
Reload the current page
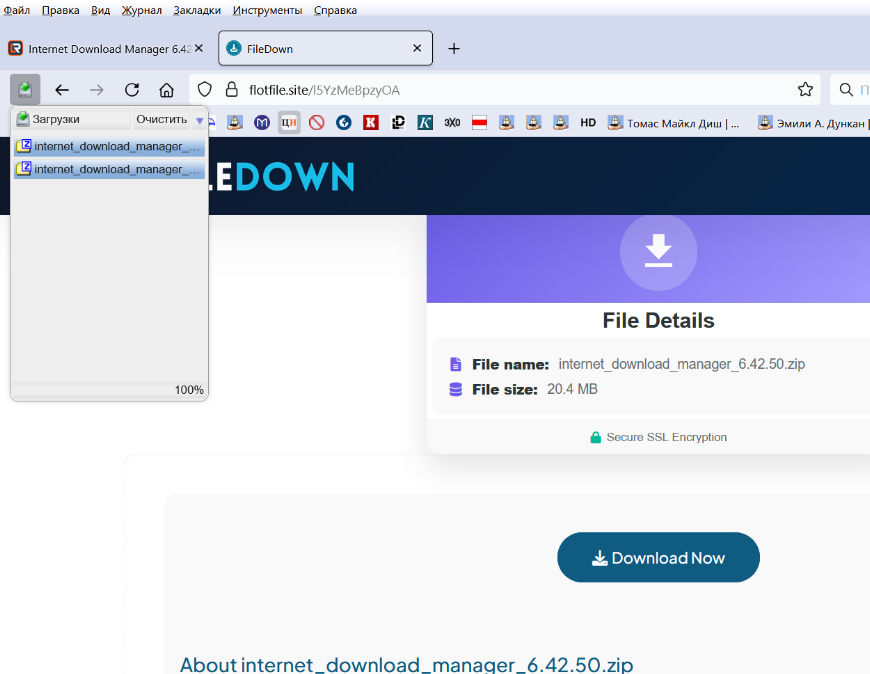131,89
